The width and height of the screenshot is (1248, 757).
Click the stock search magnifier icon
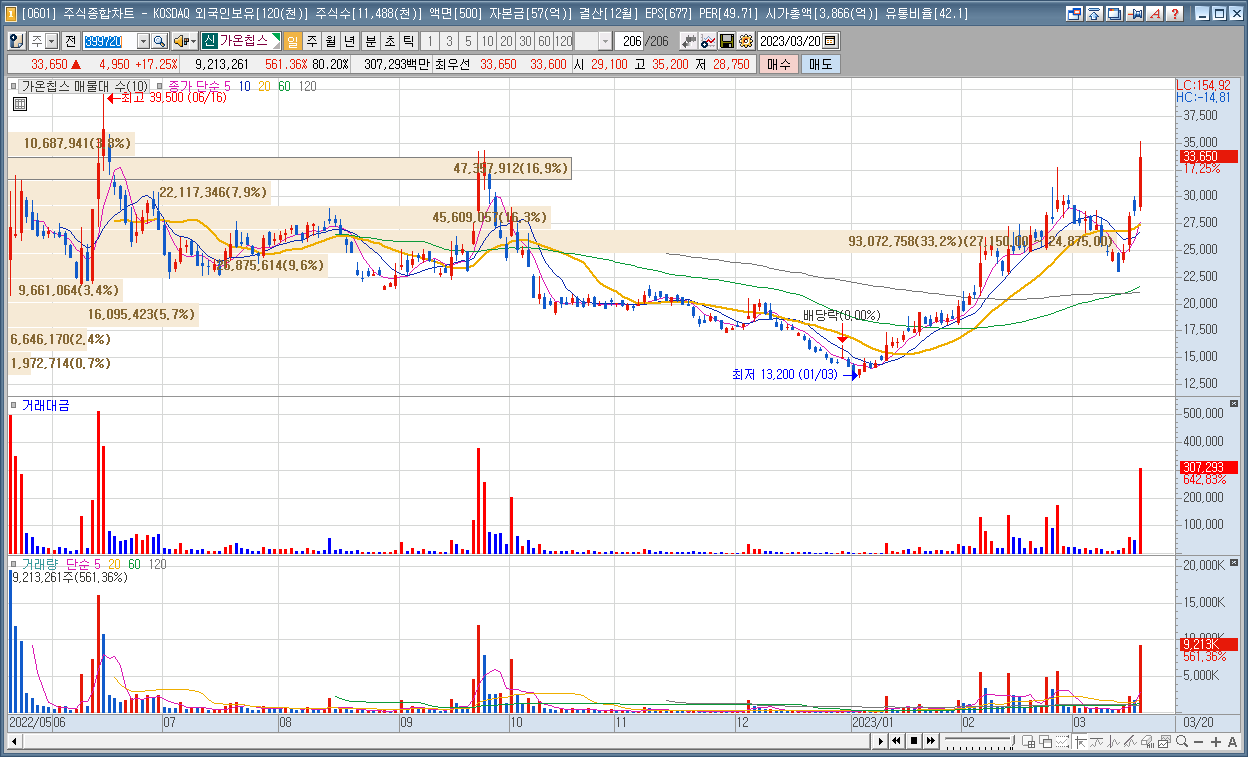[x=159, y=41]
